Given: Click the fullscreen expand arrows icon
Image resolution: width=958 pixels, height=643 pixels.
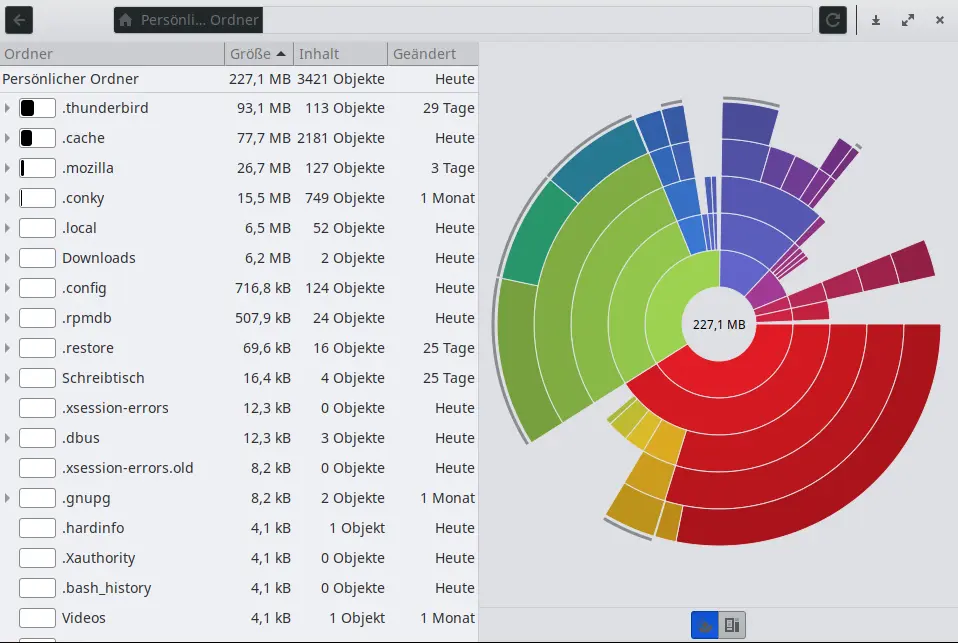Looking at the screenshot, I should [908, 20].
